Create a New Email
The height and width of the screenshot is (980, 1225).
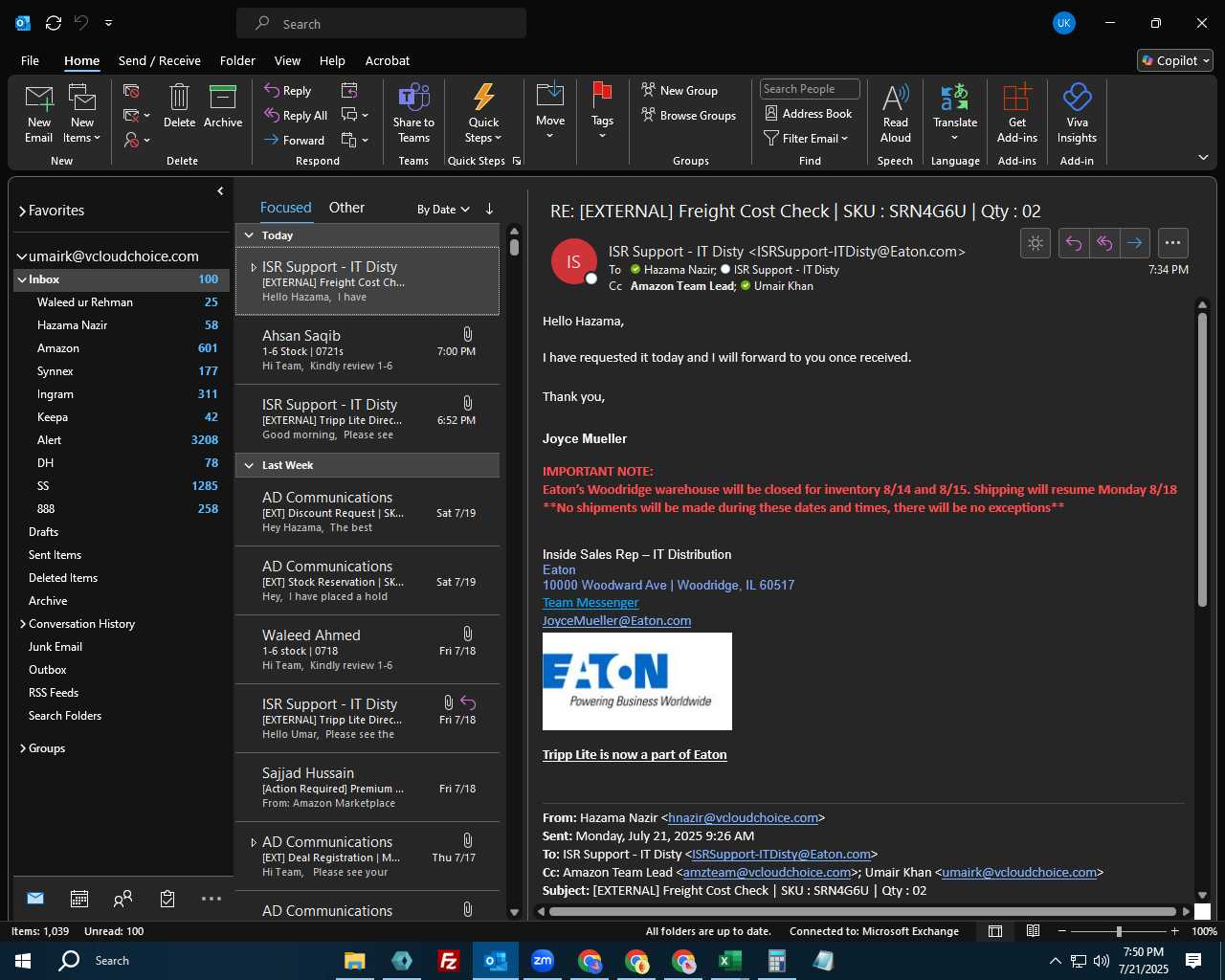(38, 113)
